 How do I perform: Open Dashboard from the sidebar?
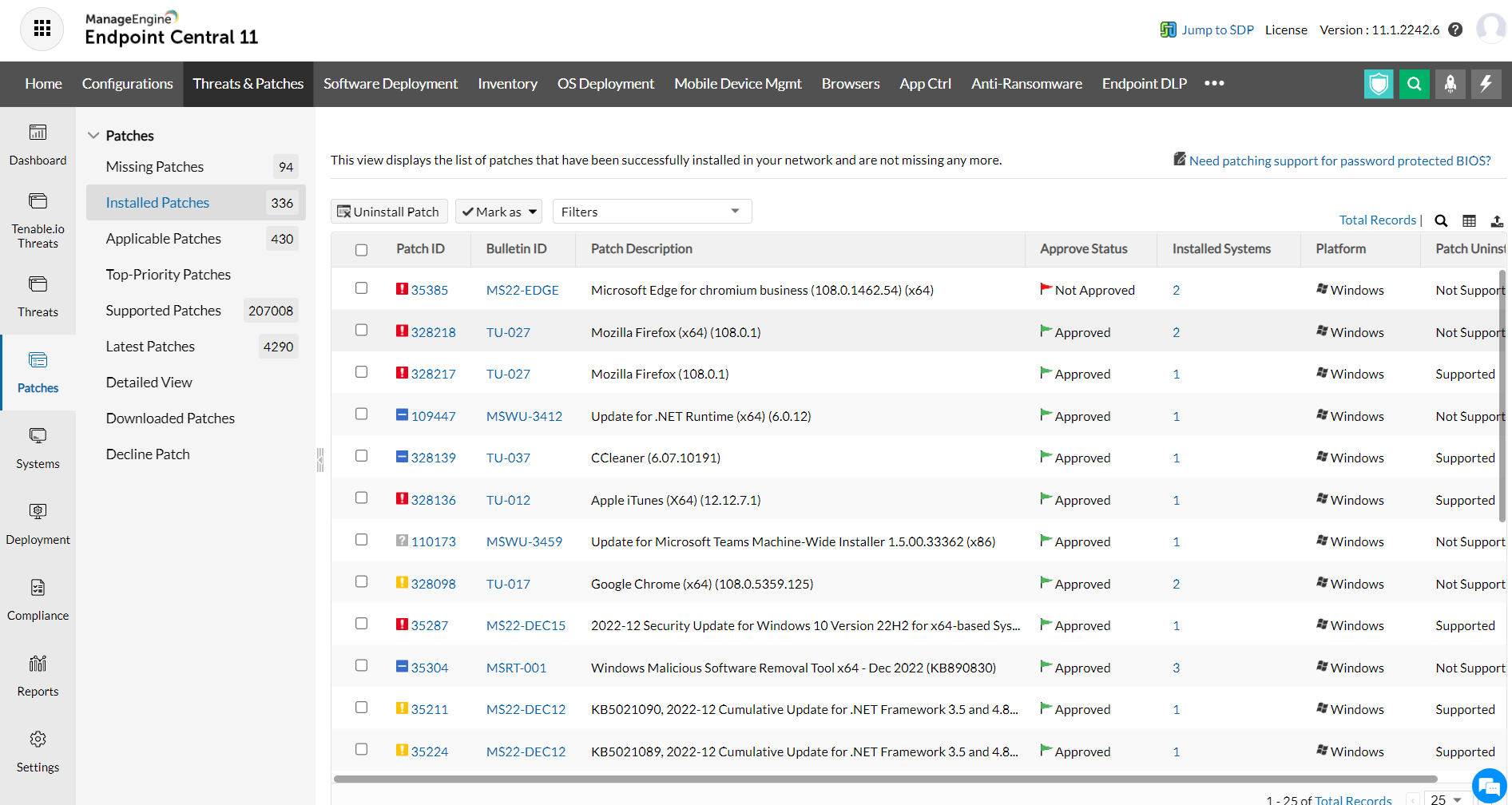click(38, 145)
